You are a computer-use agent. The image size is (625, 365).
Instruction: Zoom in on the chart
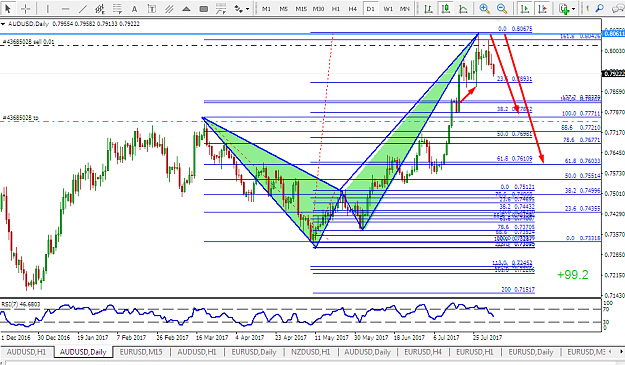(484, 8)
